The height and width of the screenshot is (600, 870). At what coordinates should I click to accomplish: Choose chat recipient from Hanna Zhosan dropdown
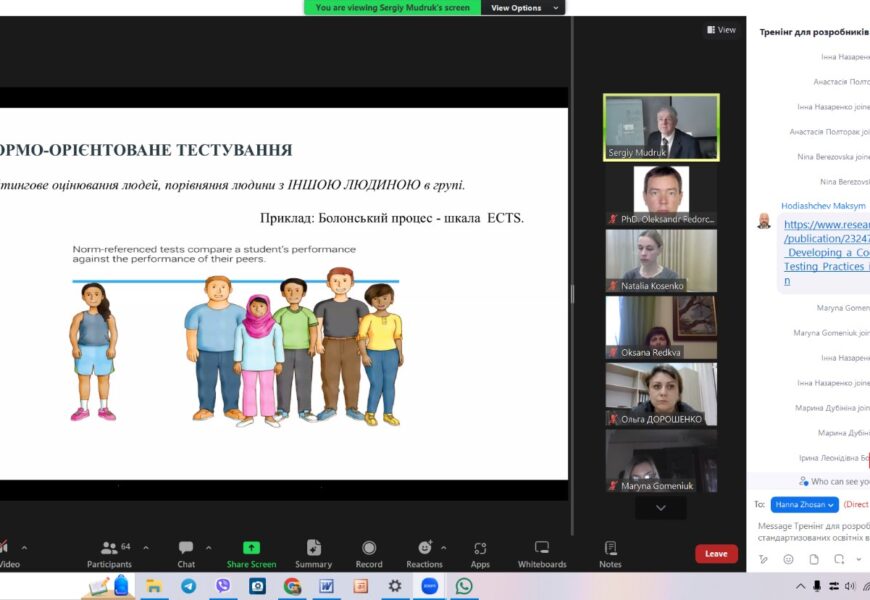coord(804,505)
